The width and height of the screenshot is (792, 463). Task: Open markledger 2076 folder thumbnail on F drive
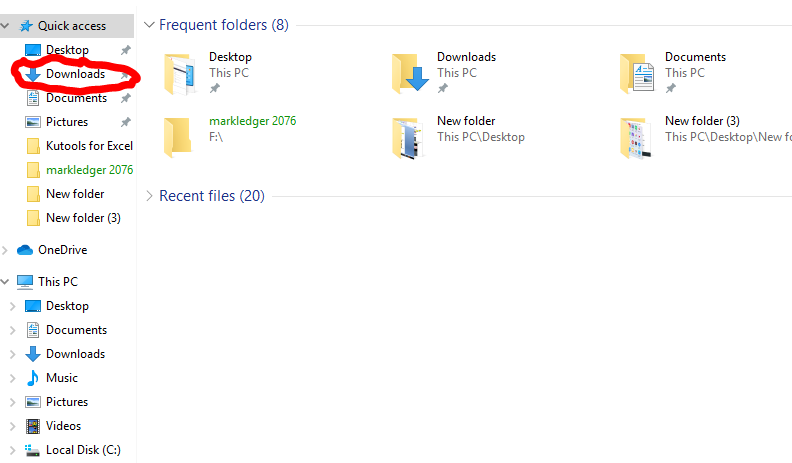click(178, 137)
